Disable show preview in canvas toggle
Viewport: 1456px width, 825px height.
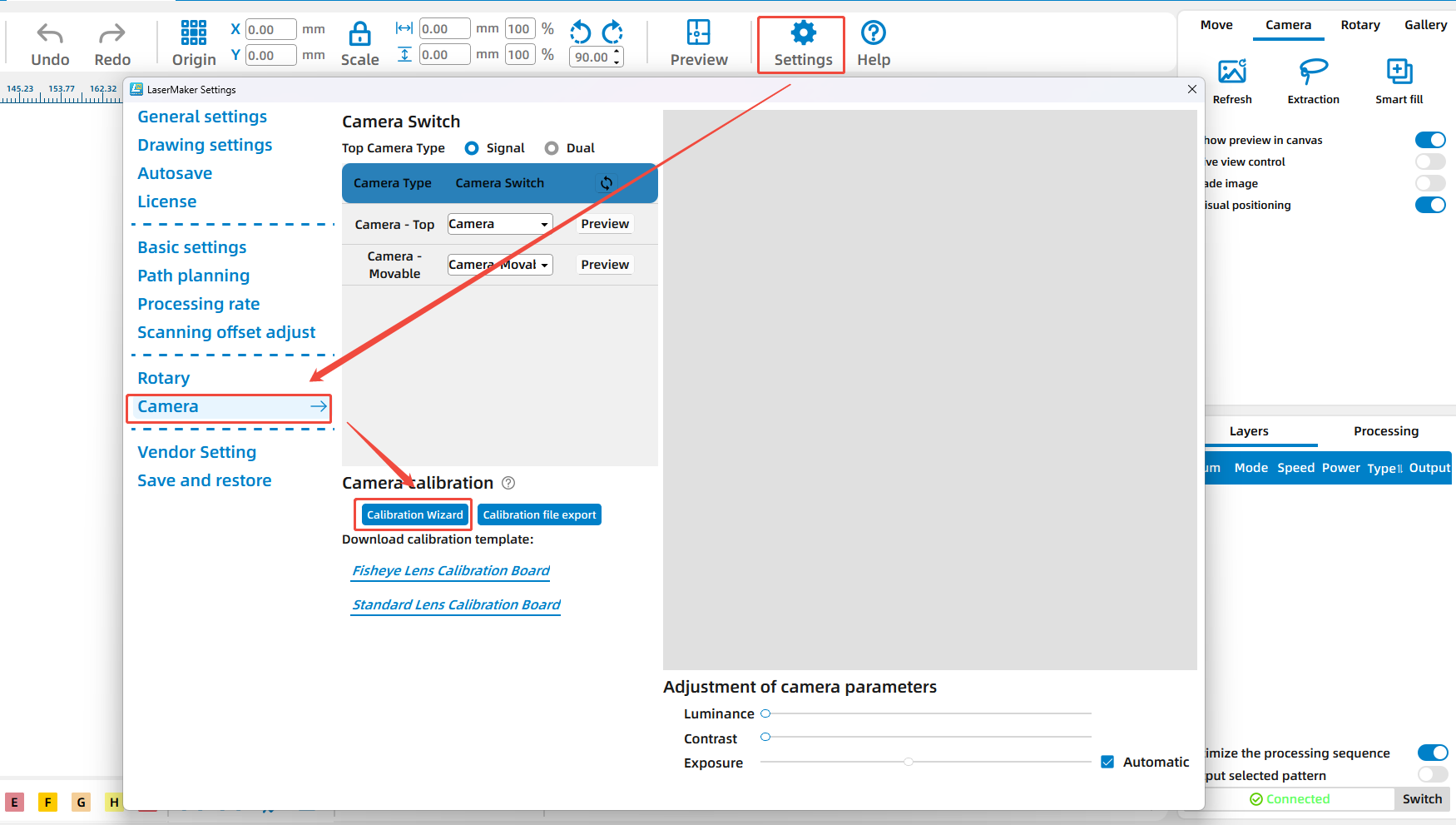[x=1429, y=140]
